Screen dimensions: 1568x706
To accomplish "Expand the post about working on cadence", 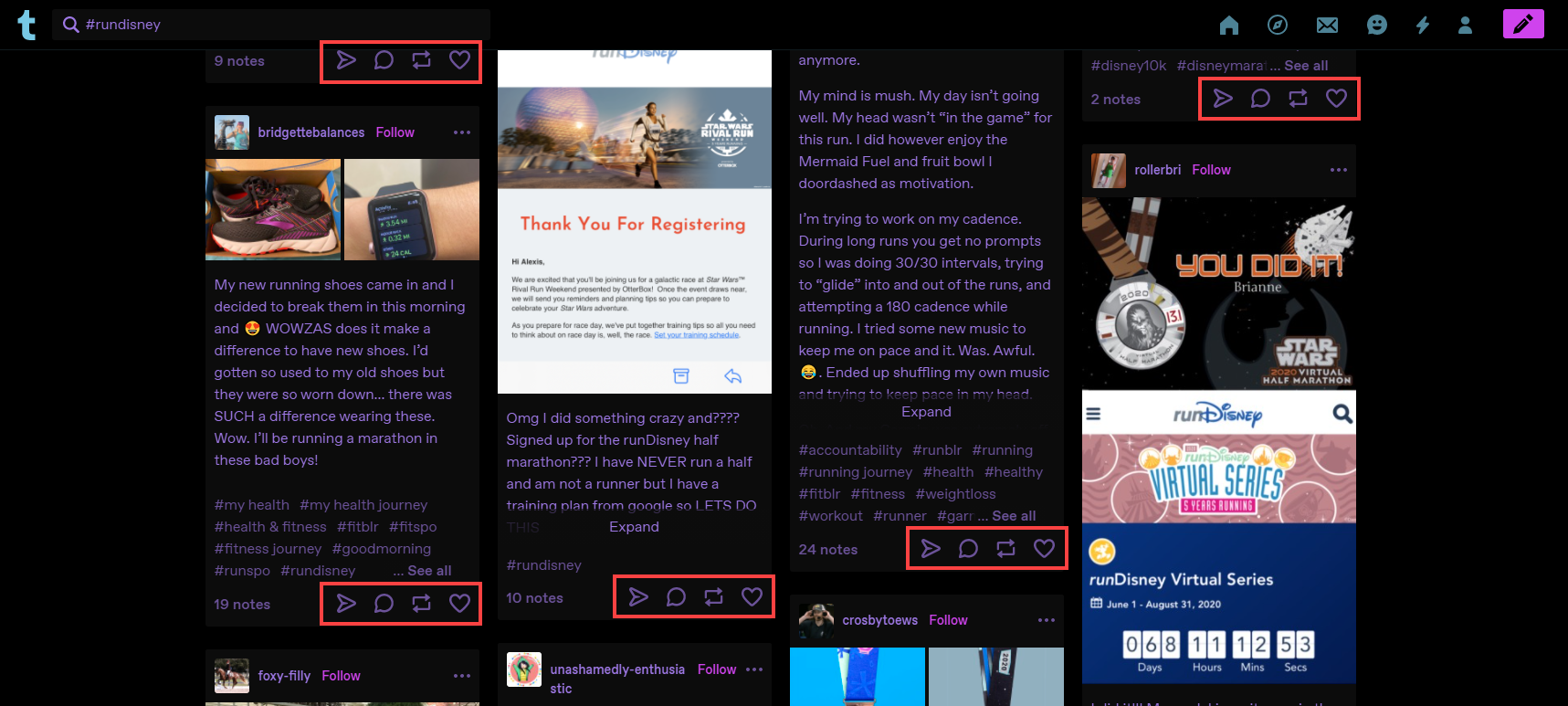I will click(926, 412).
